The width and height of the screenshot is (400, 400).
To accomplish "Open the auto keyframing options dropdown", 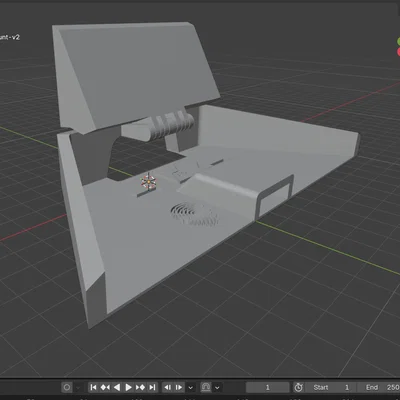I will (x=78, y=387).
